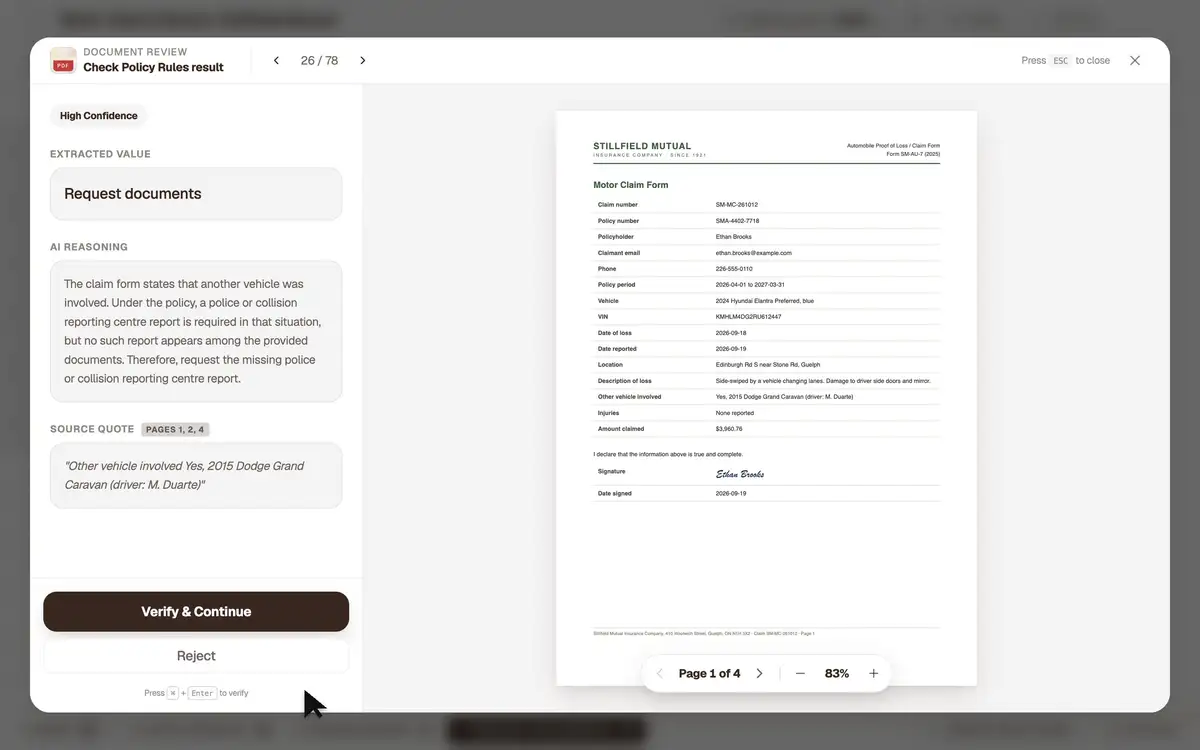The width and height of the screenshot is (1200, 750).
Task: Click the 'Page 1 of 4' label
Action: tap(710, 674)
